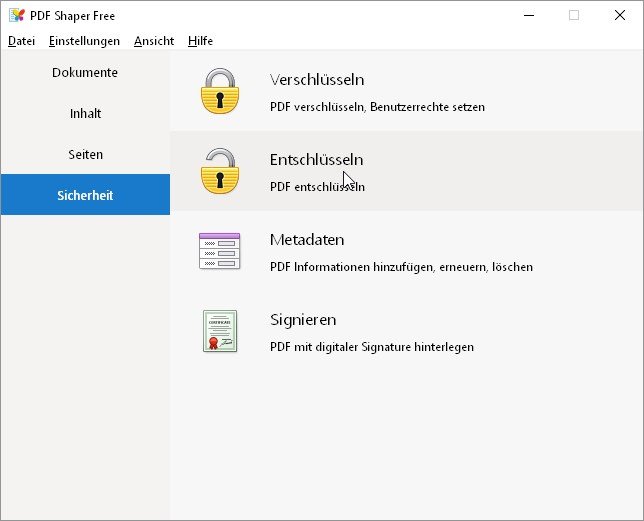Open the Einstellungen menu
This screenshot has height=521, width=644.
(84, 41)
